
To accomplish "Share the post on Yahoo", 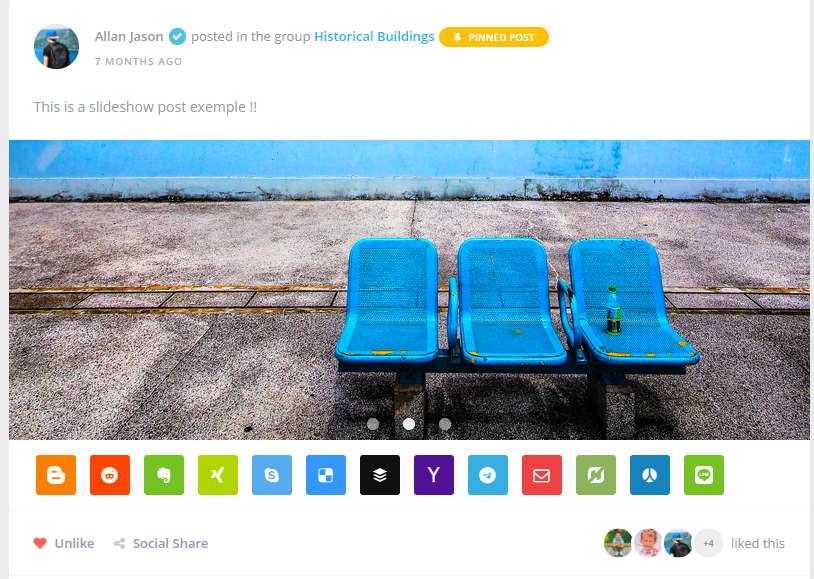I will tap(434, 475).
